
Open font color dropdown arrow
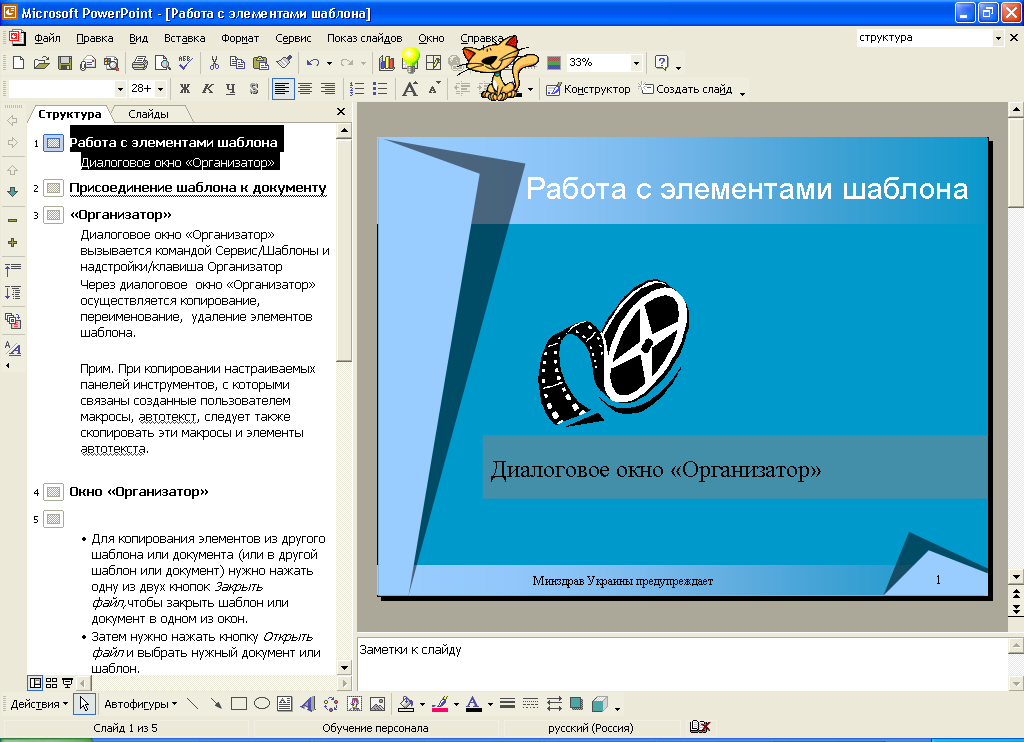click(x=490, y=704)
